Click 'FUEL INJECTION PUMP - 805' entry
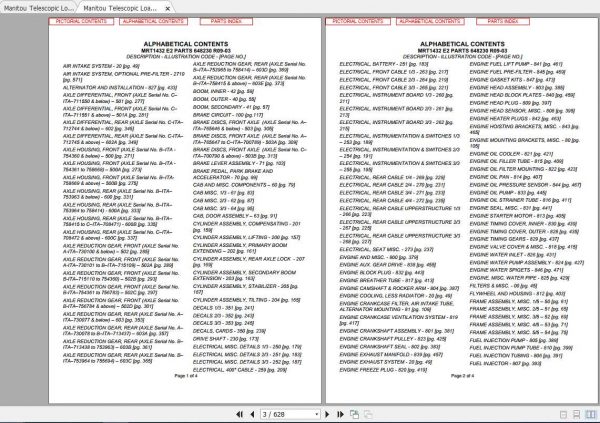Image resolution: width=600 pixels, height=423 pixels. (x=514, y=340)
